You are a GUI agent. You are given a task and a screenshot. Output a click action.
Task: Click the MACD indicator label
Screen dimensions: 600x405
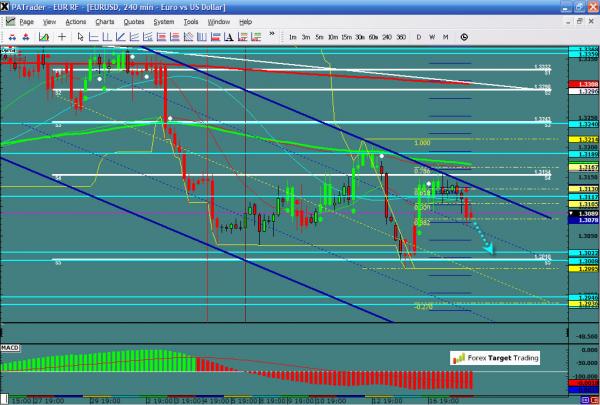11,346
